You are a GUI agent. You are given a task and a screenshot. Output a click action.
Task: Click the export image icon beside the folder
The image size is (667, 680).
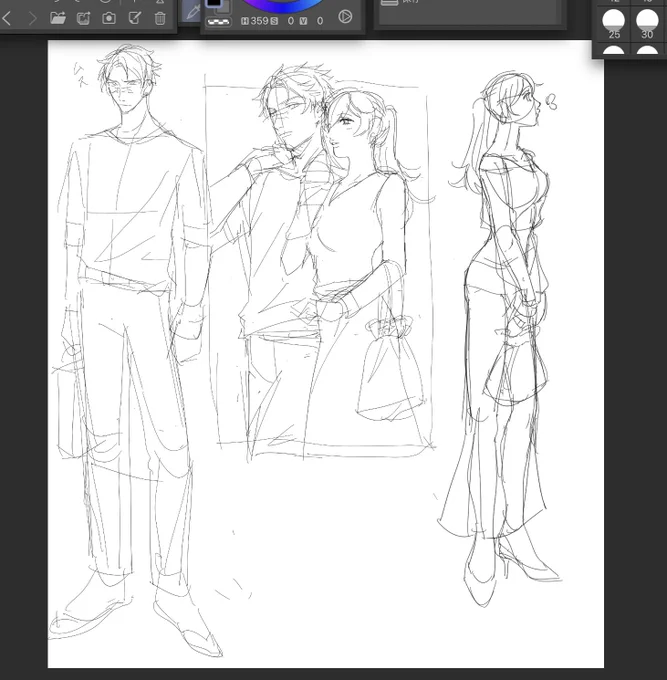(83, 18)
